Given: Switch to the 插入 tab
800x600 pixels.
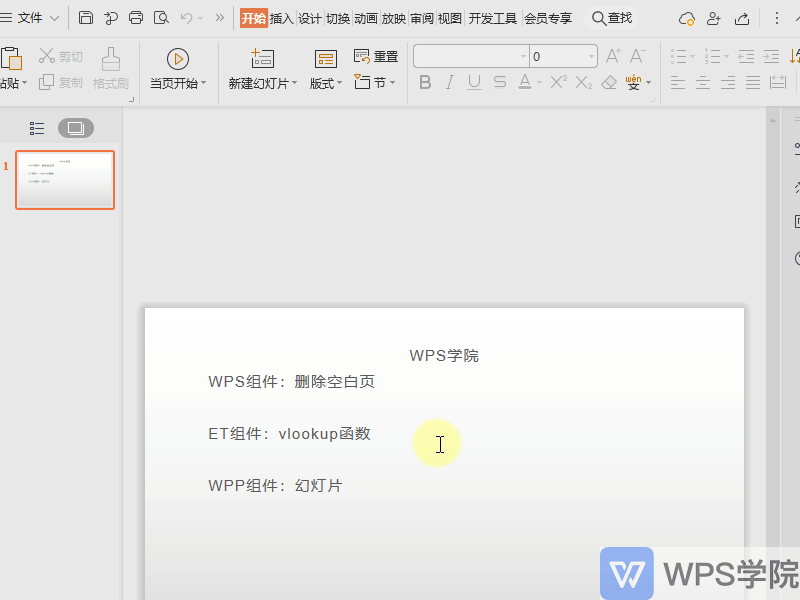Looking at the screenshot, I should (281, 18).
